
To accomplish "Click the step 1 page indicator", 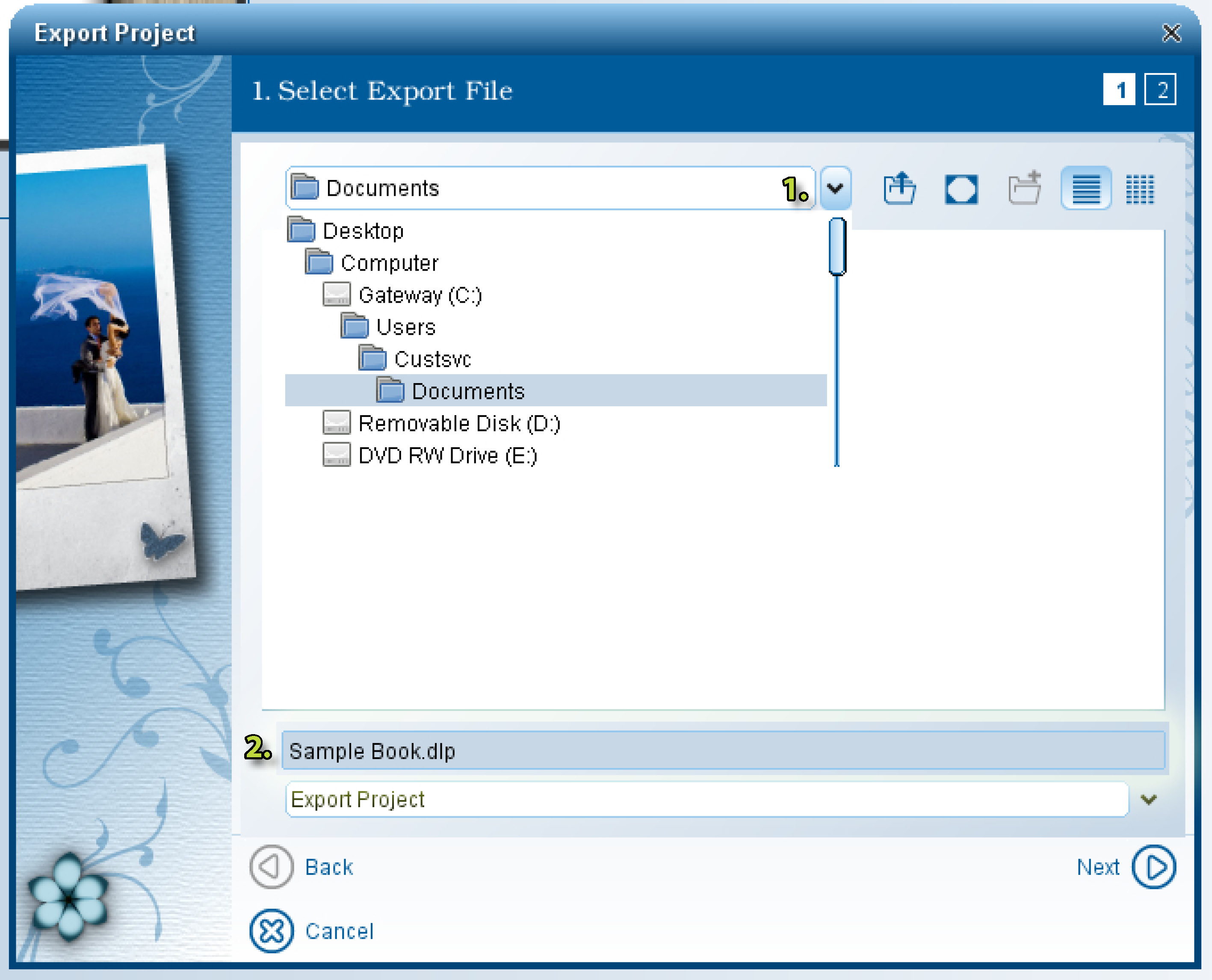I will click(1119, 90).
